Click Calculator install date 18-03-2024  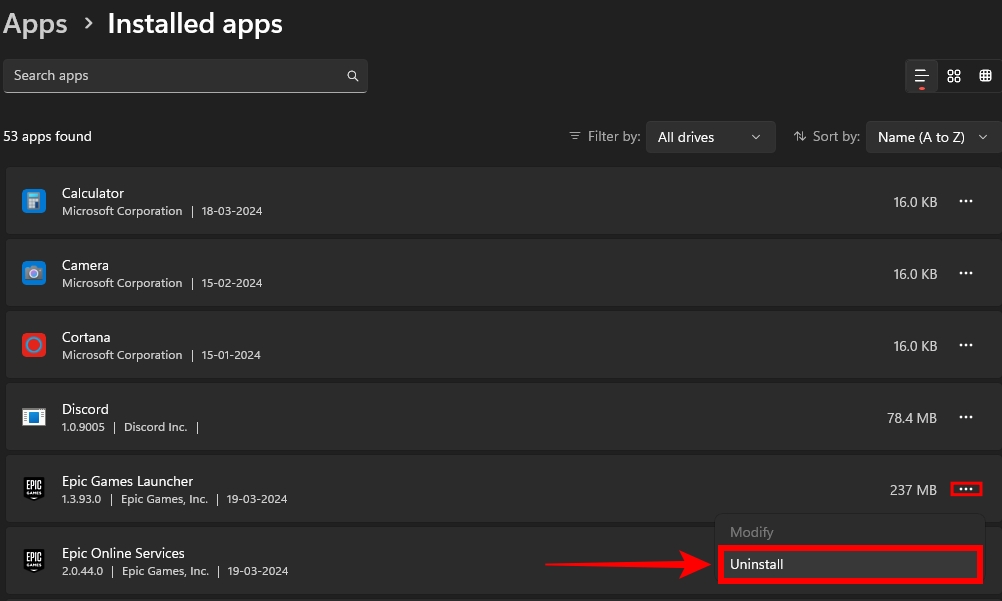pos(231,211)
